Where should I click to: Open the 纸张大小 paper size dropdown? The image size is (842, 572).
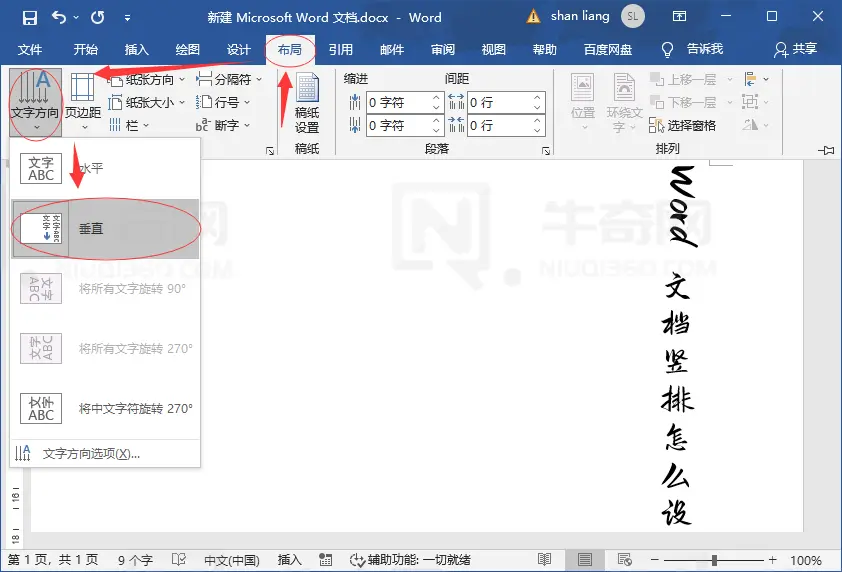146,102
